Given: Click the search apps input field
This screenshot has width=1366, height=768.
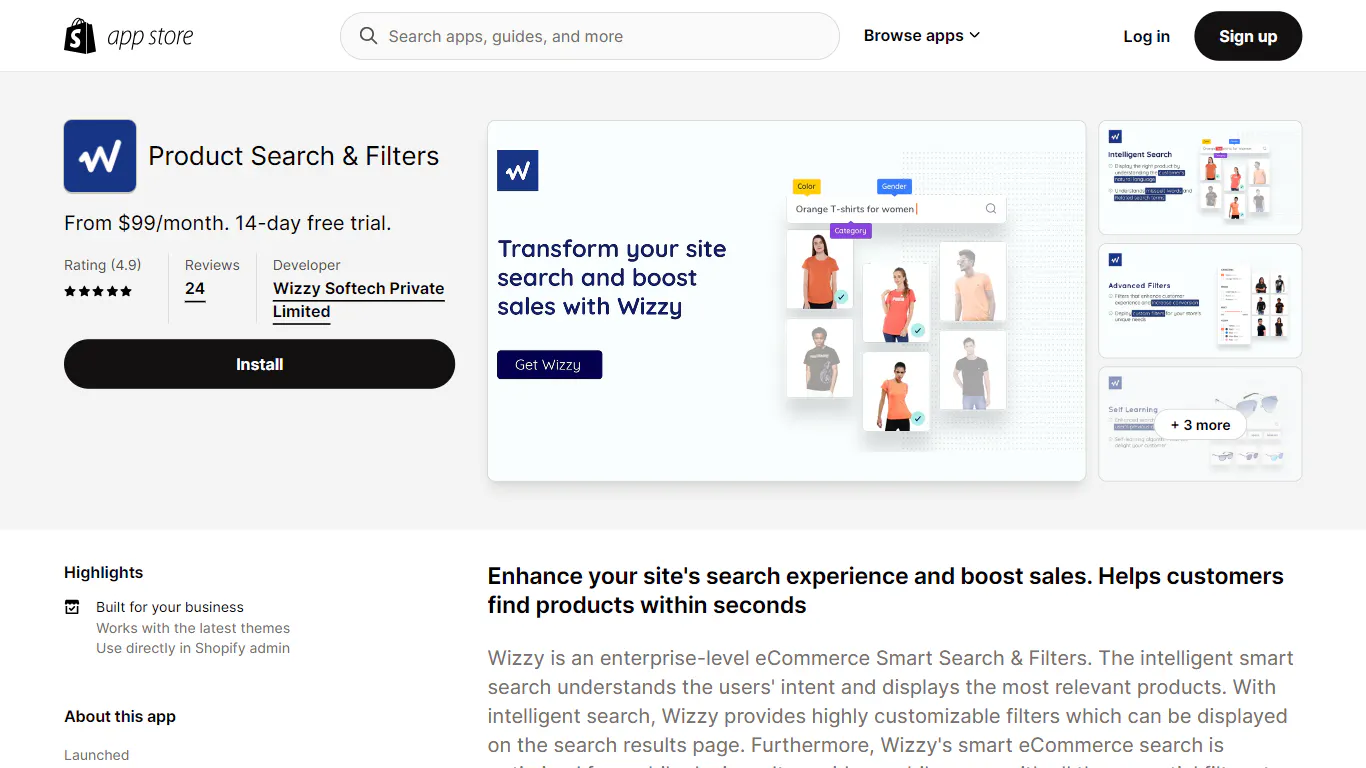Looking at the screenshot, I should pos(589,35).
